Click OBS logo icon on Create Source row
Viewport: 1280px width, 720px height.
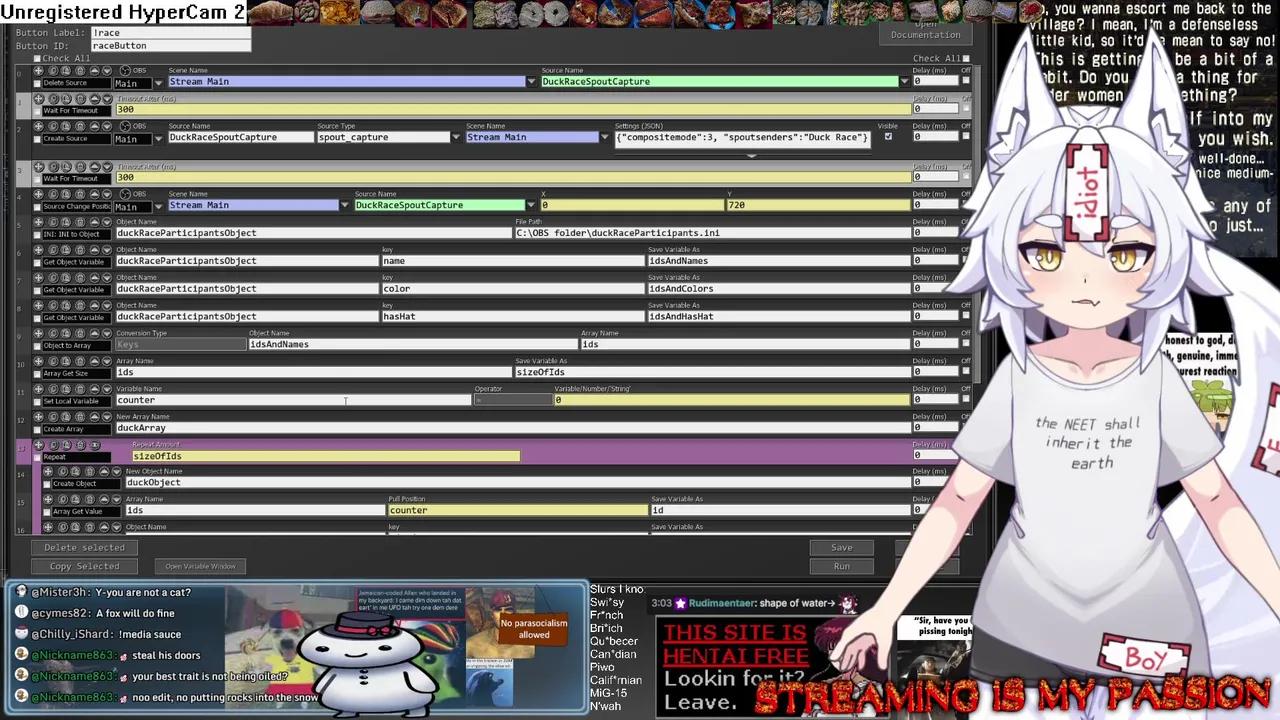(125, 126)
